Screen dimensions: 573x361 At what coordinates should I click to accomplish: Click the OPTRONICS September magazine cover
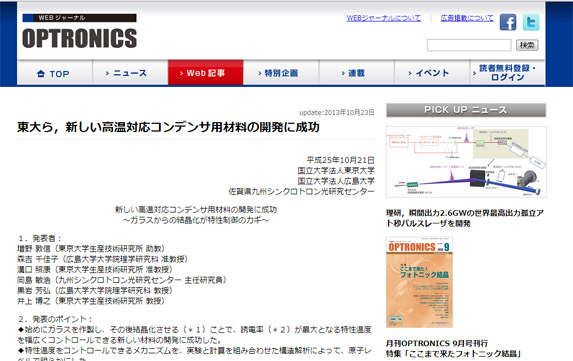pyautogui.click(x=420, y=282)
